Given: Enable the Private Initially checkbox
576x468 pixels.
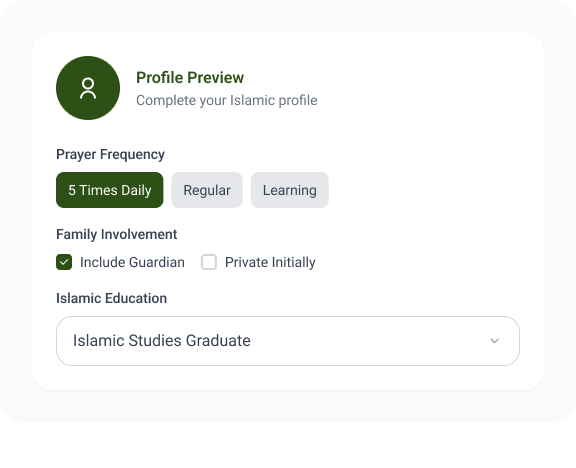Looking at the screenshot, I should pos(209,262).
